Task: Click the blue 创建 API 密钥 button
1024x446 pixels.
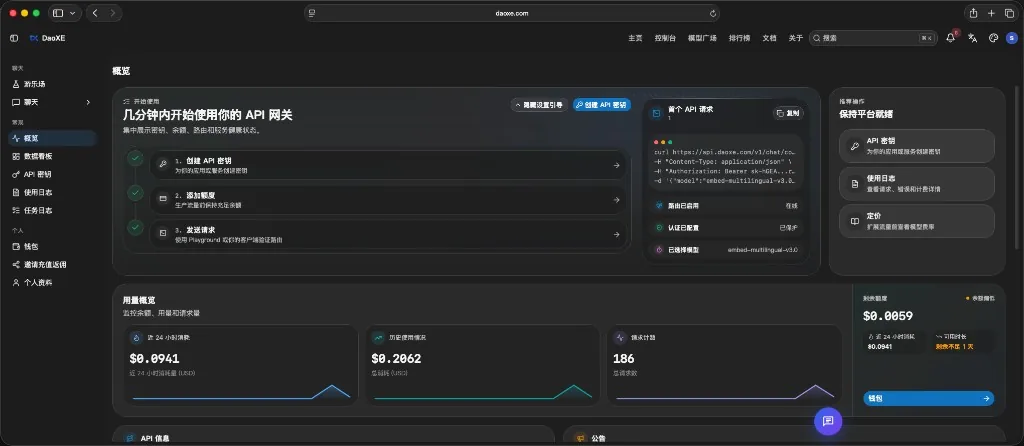Action: (x=601, y=104)
